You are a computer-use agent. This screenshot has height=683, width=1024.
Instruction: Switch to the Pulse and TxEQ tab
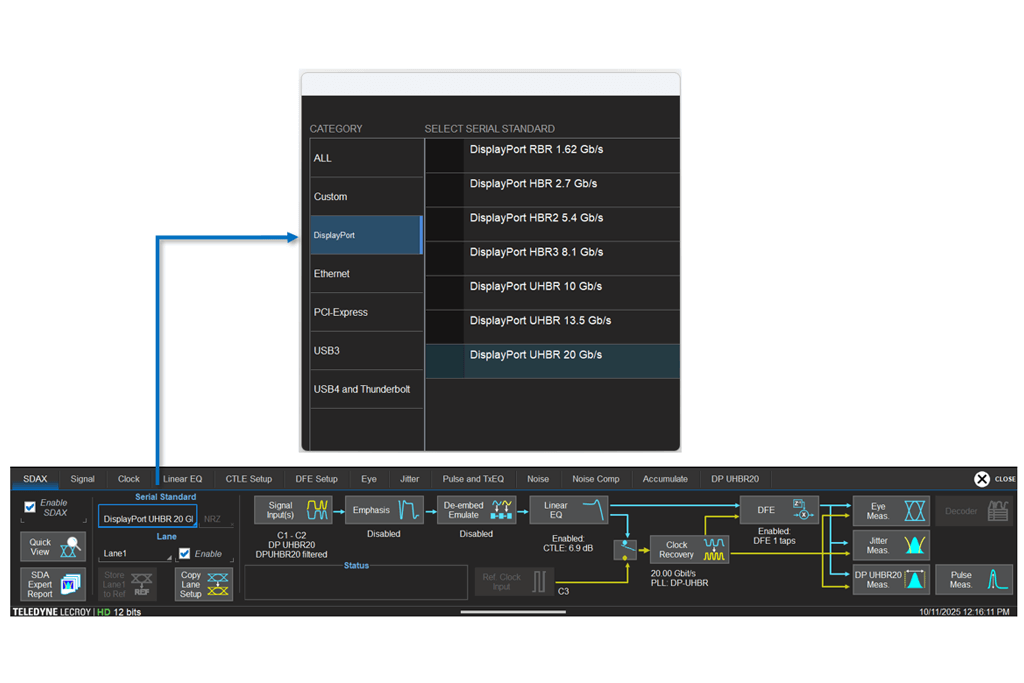click(x=473, y=479)
